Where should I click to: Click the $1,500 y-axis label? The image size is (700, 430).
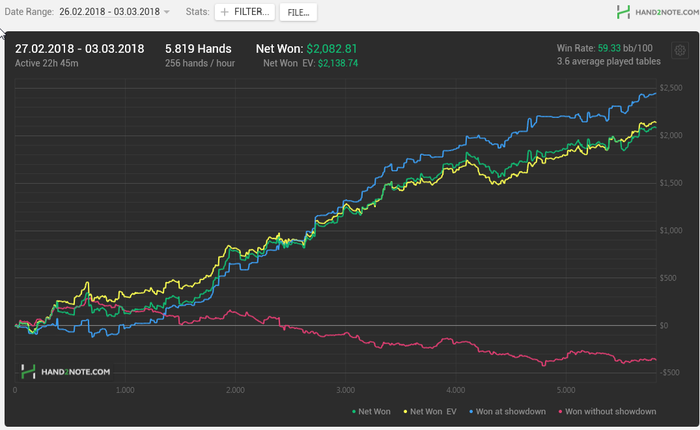[x=671, y=183]
